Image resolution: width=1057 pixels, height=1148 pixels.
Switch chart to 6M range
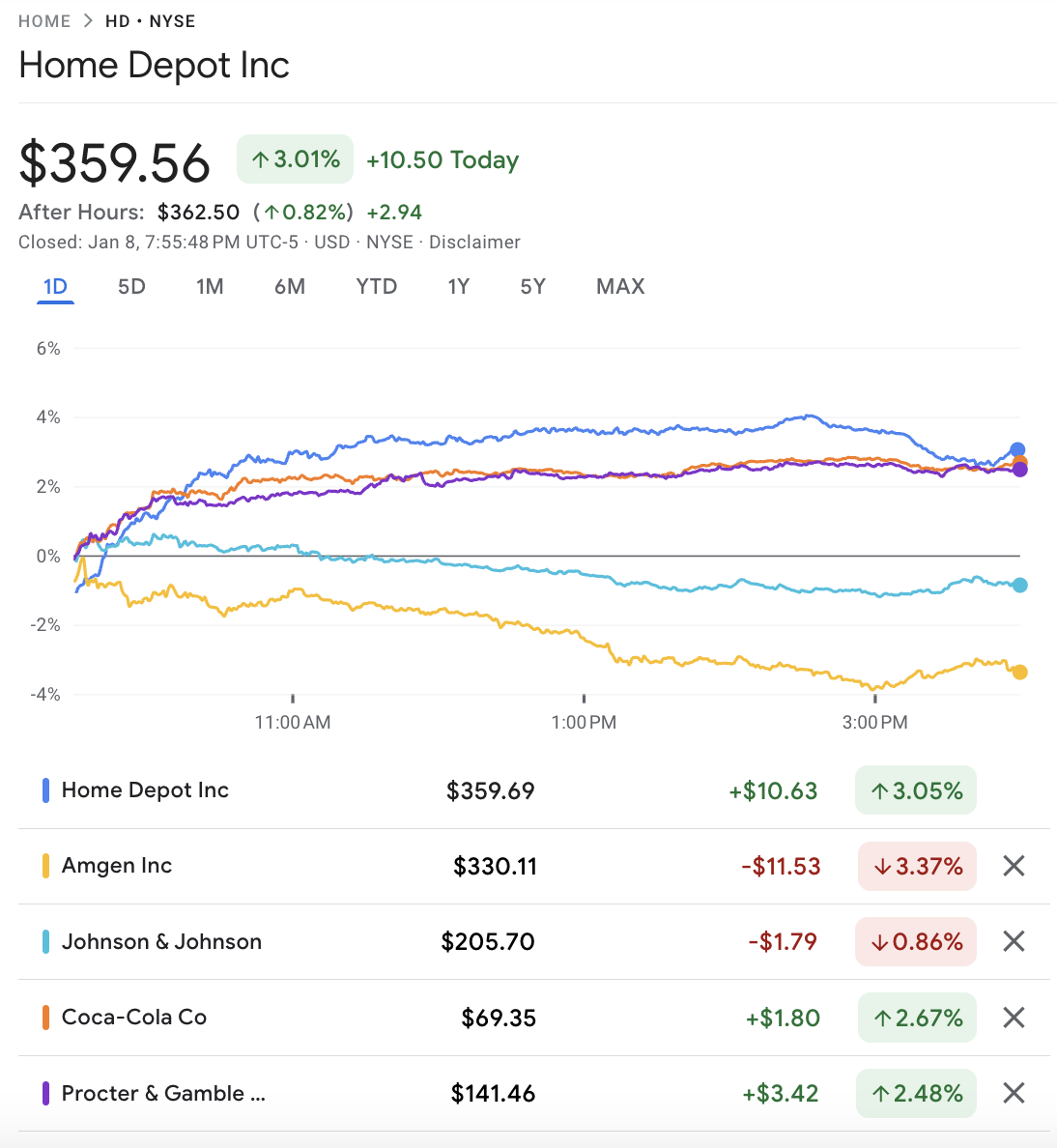coord(290,286)
